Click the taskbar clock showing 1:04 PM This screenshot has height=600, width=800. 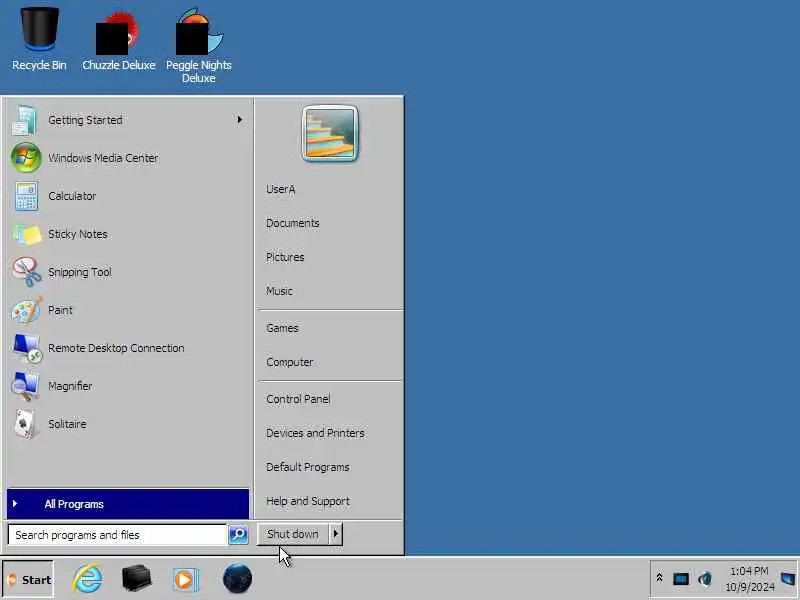(749, 579)
